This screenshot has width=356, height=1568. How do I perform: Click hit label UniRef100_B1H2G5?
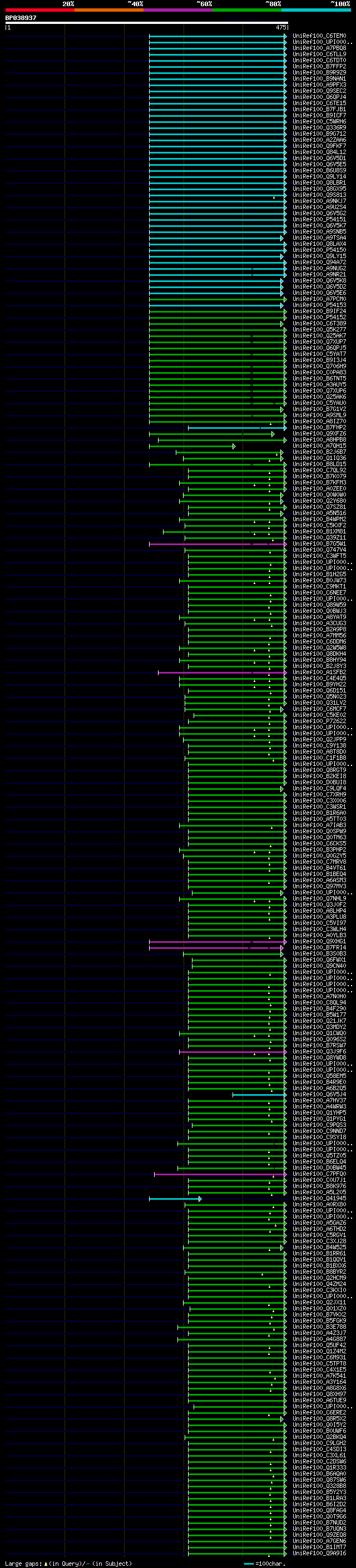pos(319,575)
